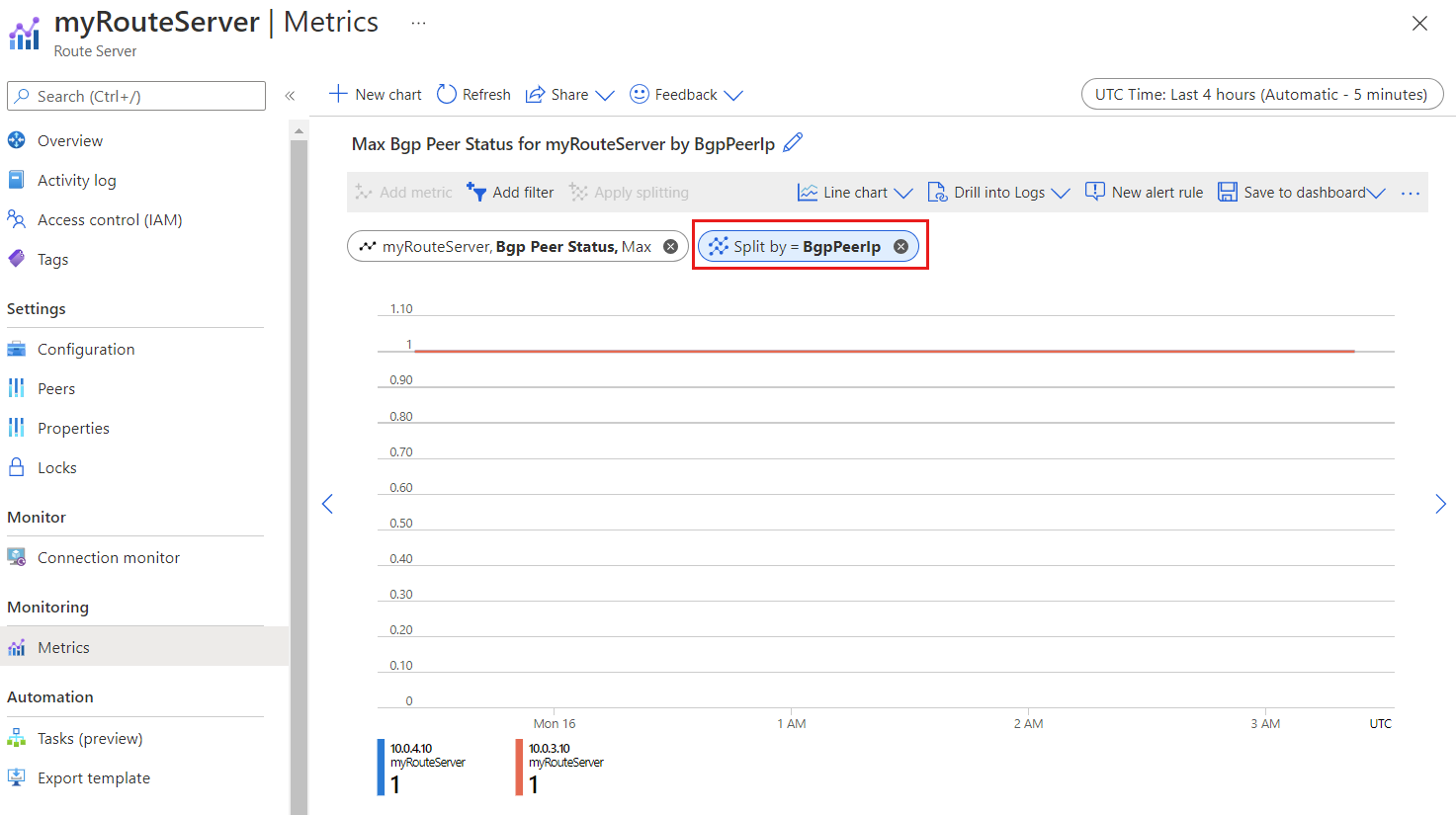This screenshot has width=1456, height=815.
Task: Open the Activity log
Action: click(76, 180)
